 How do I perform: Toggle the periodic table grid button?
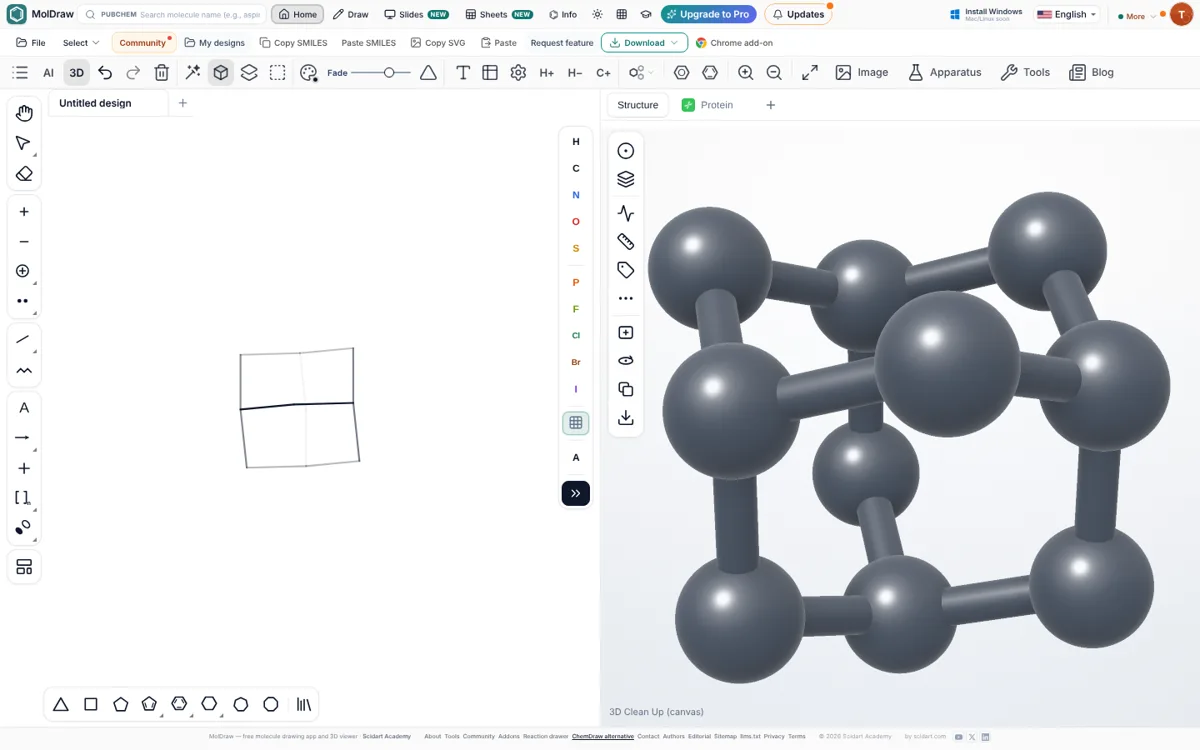click(576, 423)
